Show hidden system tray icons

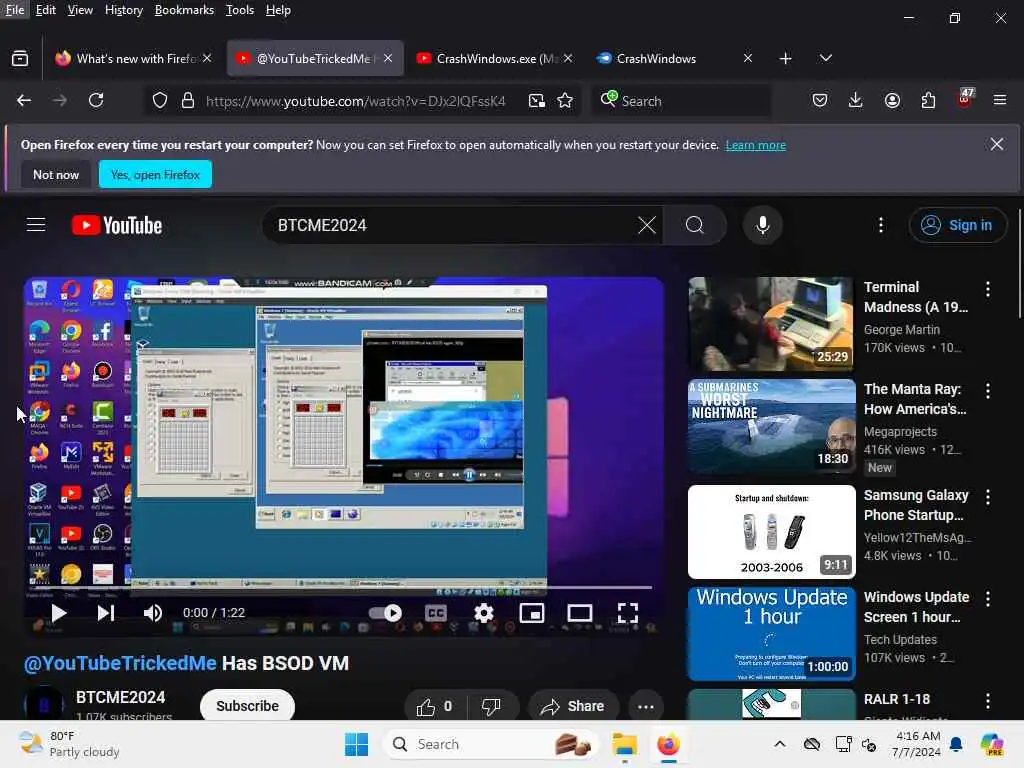click(x=780, y=744)
